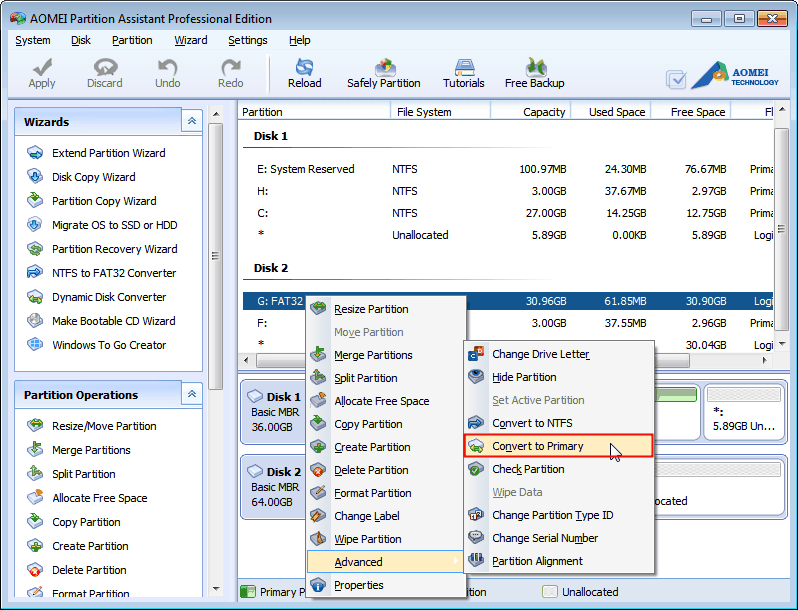798x610 pixels.
Task: Select Convert to NTFS in submenu
Action: (x=558, y=423)
